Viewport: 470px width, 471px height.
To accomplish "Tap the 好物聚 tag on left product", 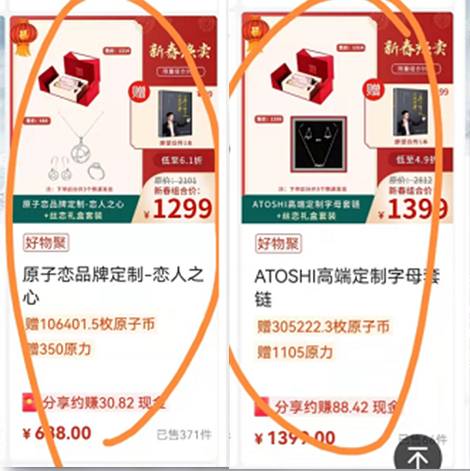I will coord(46,242).
